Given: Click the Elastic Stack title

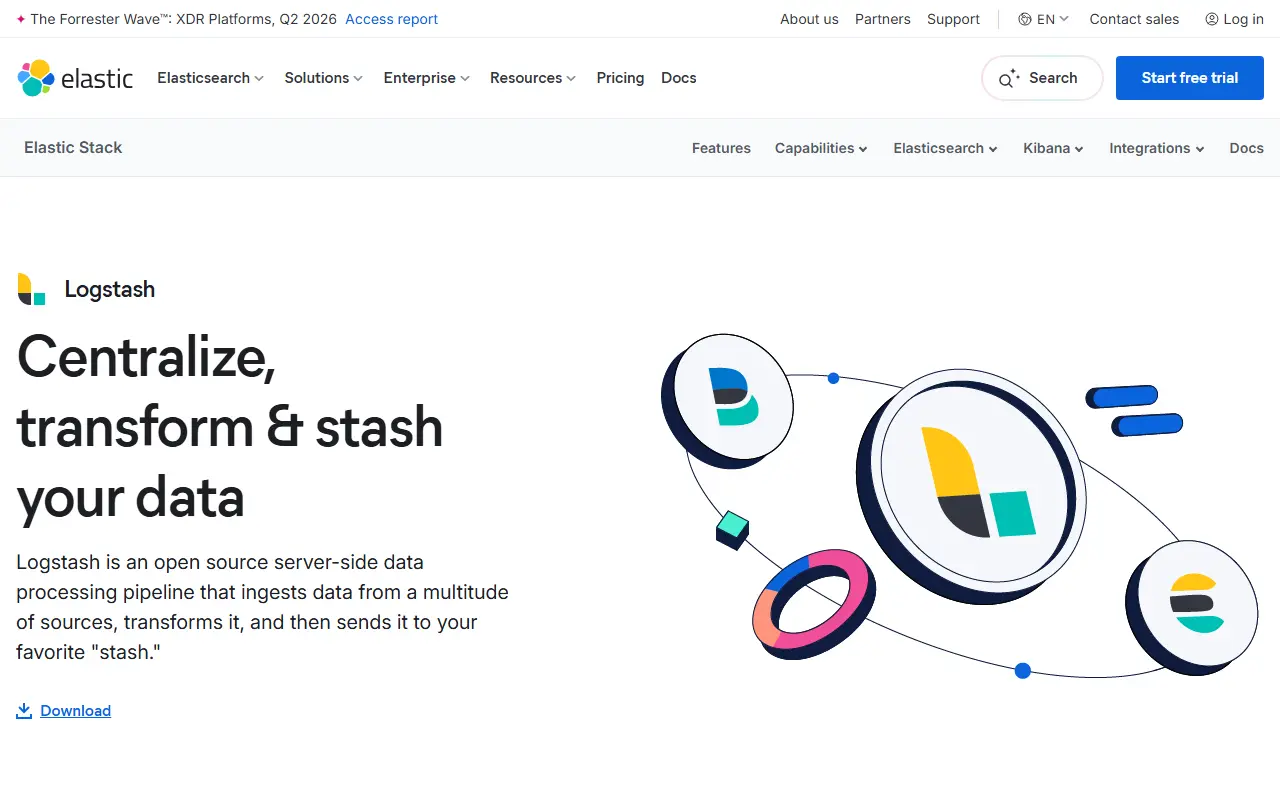Looking at the screenshot, I should coord(73,148).
